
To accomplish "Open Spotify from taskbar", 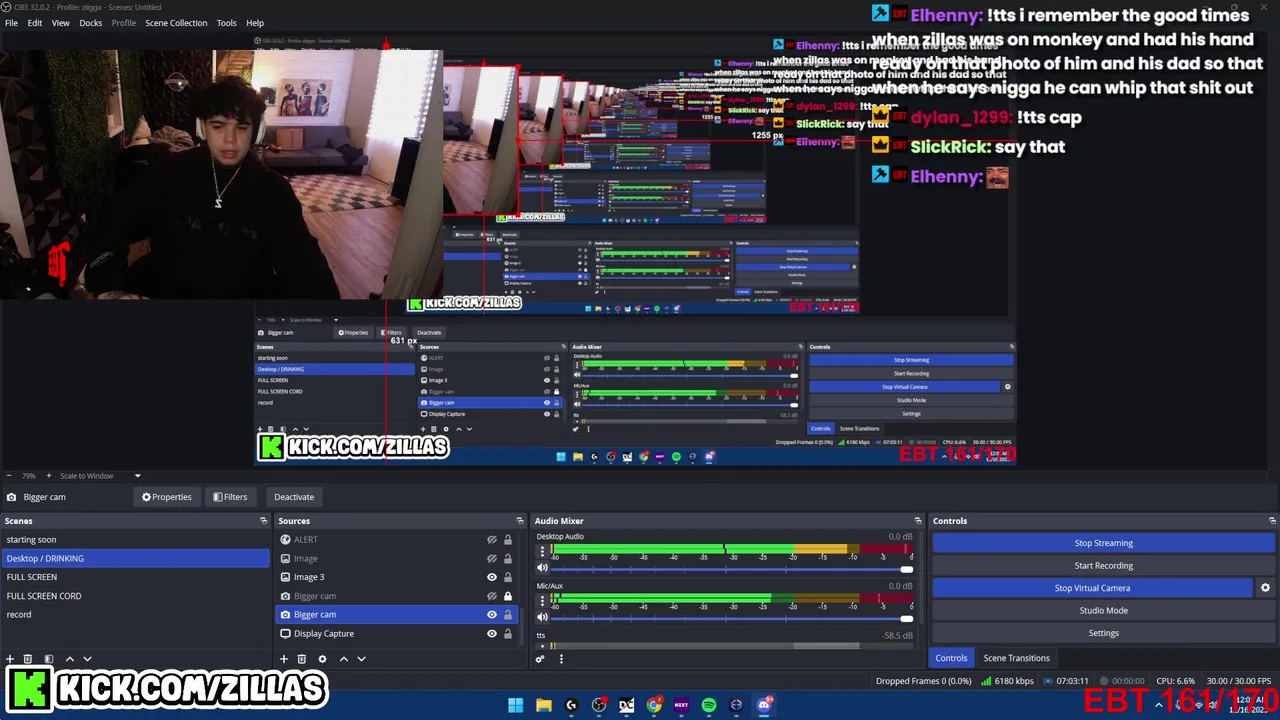I will coord(709,705).
